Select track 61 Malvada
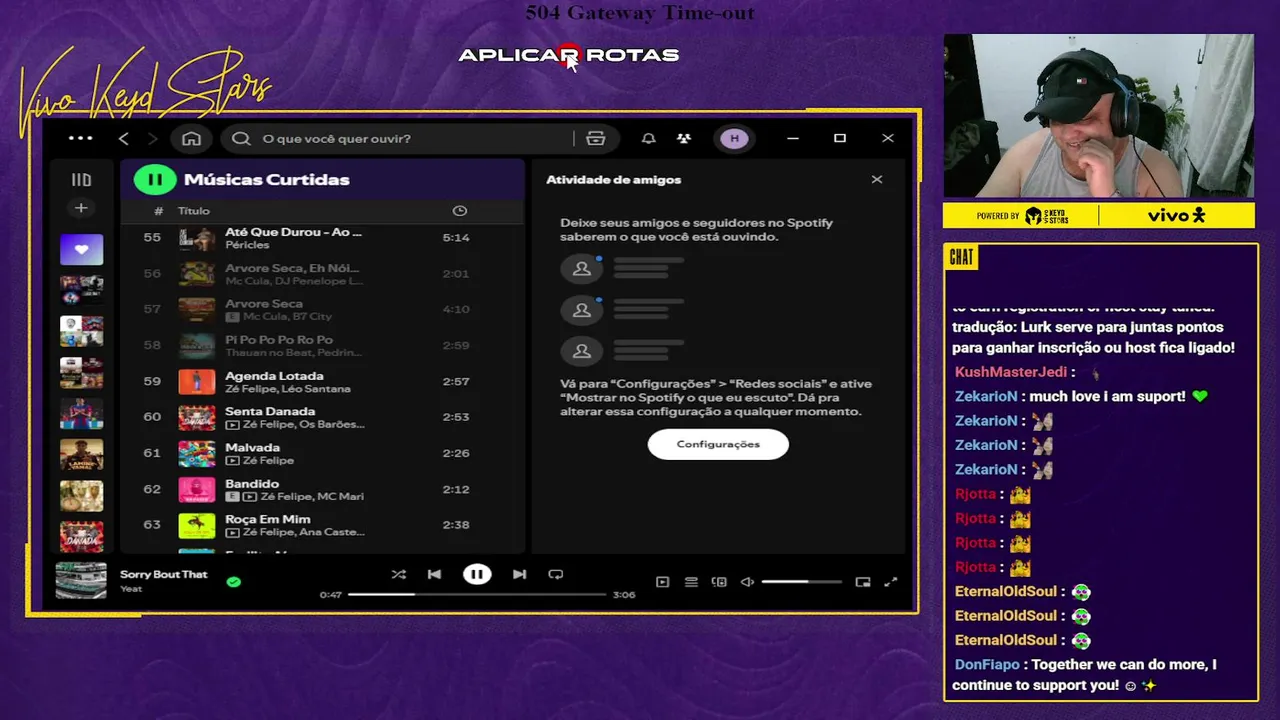 [x=322, y=453]
